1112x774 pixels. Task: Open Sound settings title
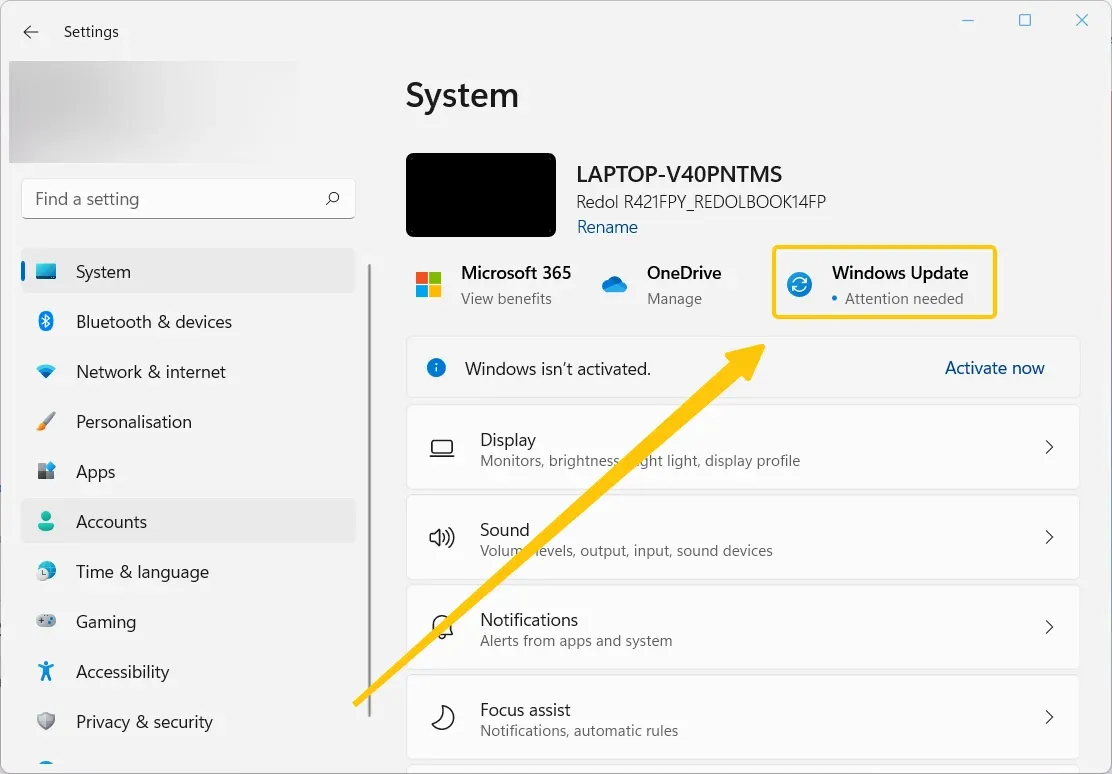(x=504, y=530)
